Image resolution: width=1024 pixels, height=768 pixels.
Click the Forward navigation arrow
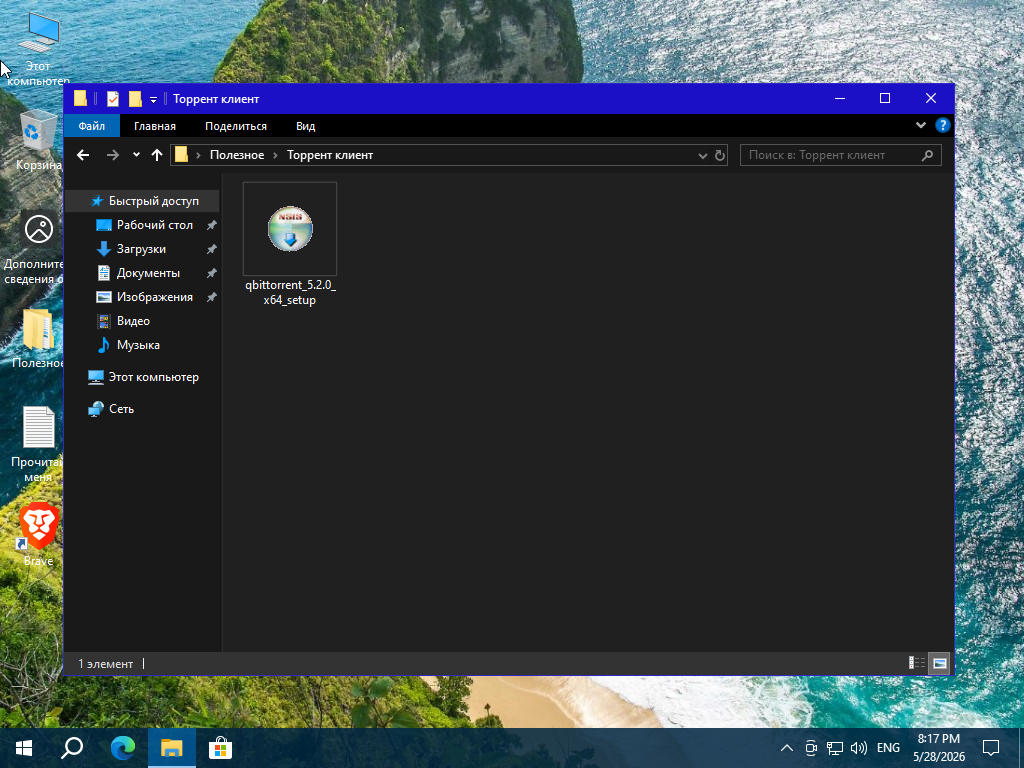click(x=113, y=155)
